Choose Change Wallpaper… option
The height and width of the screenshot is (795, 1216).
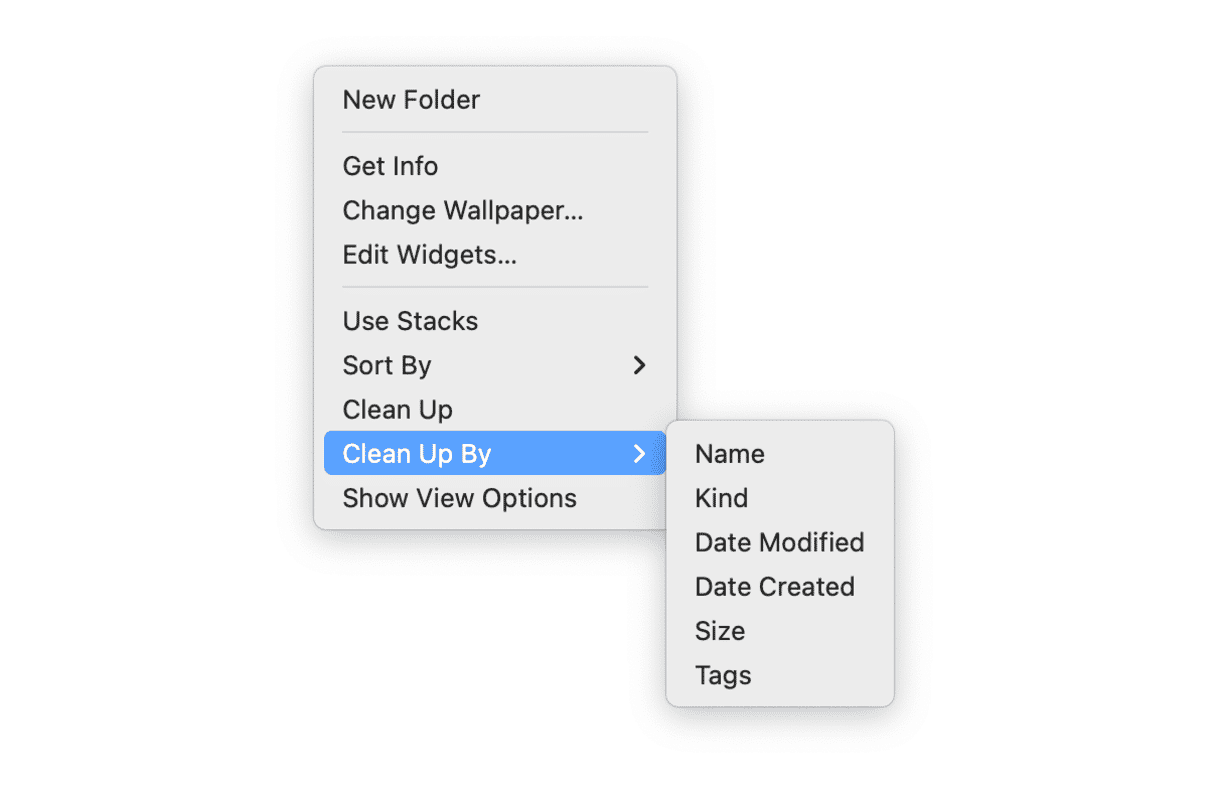462,211
